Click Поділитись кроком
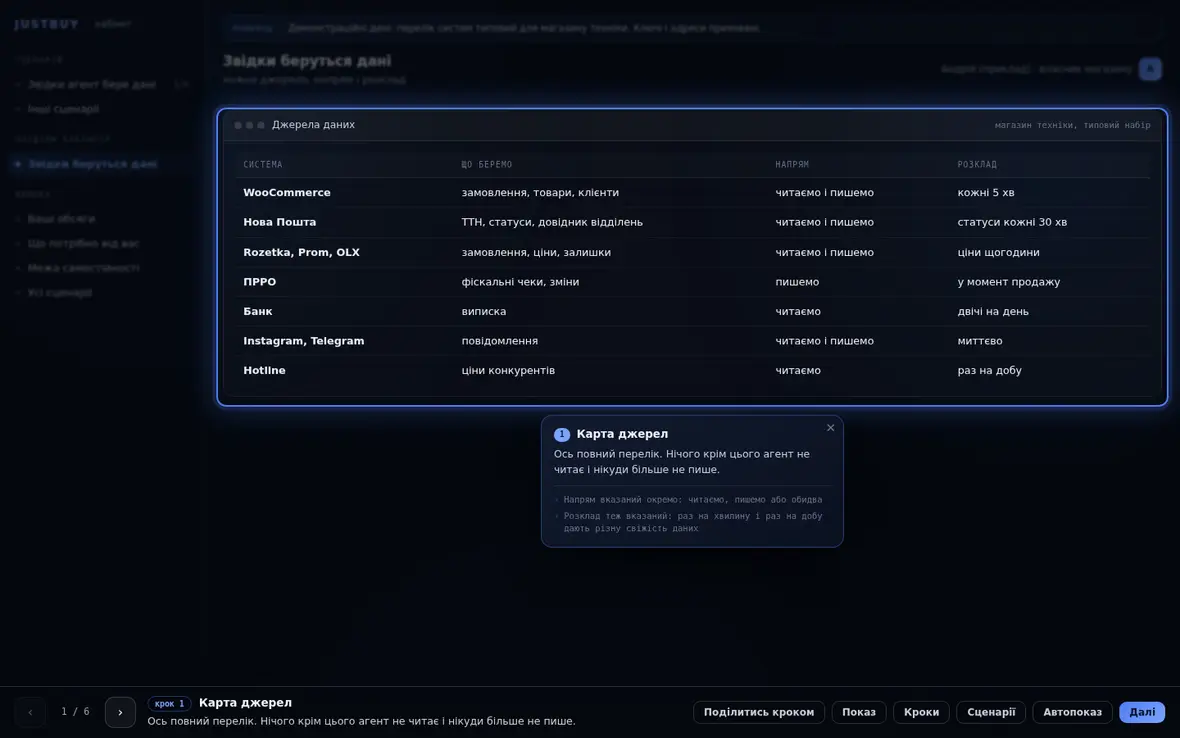 (x=759, y=712)
